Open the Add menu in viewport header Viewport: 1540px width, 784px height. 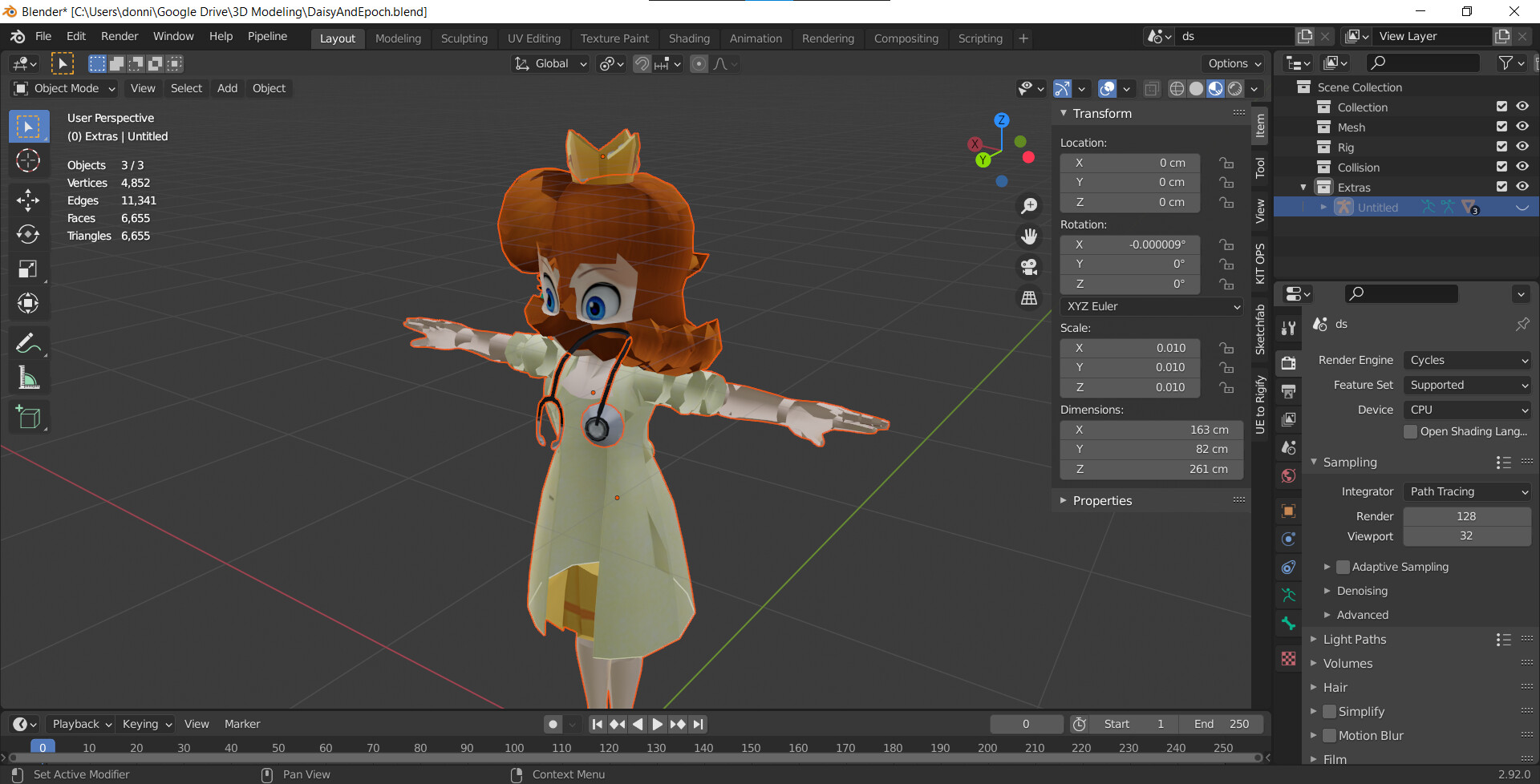tap(227, 88)
